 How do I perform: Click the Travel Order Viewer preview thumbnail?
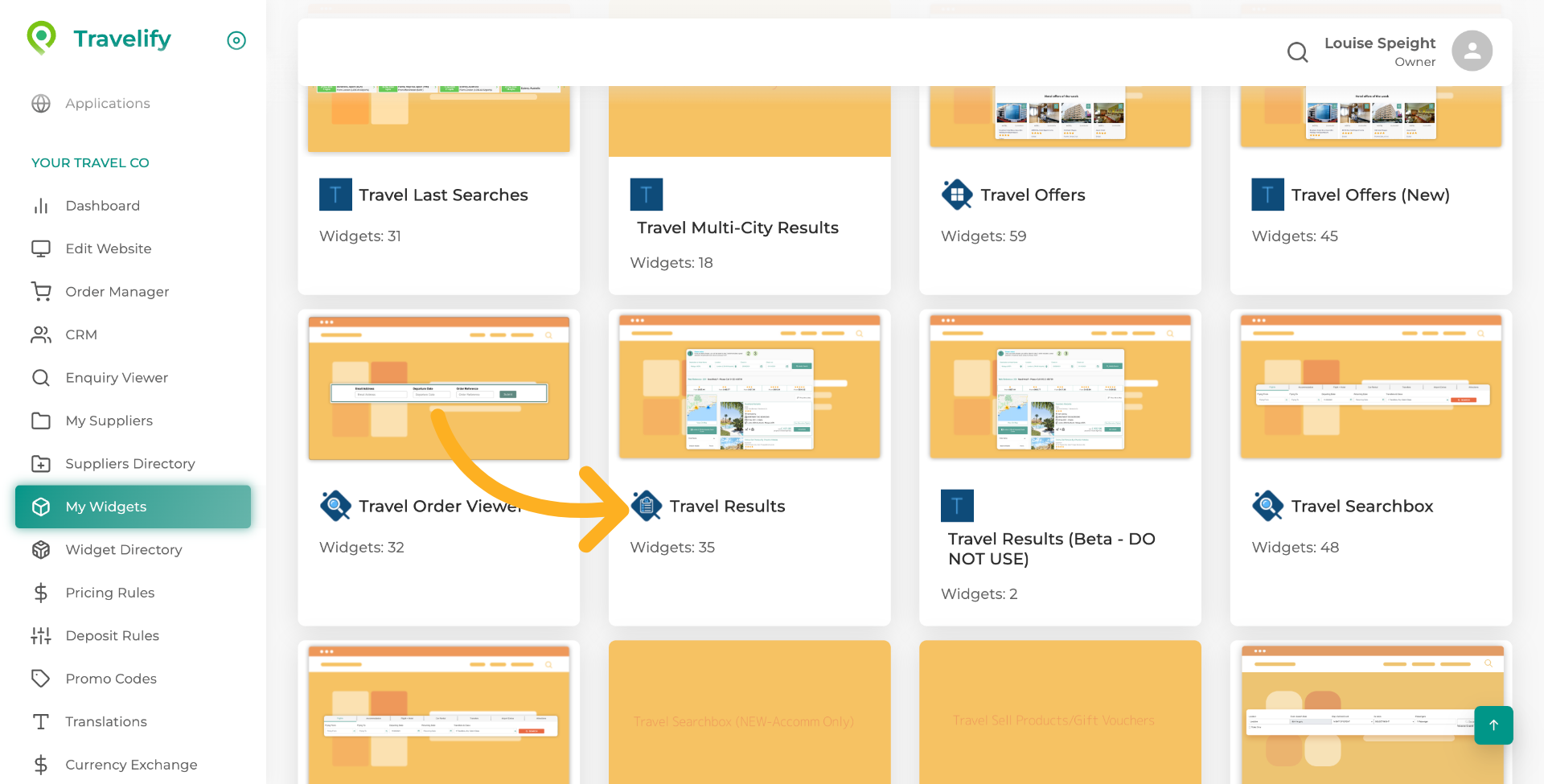point(439,388)
